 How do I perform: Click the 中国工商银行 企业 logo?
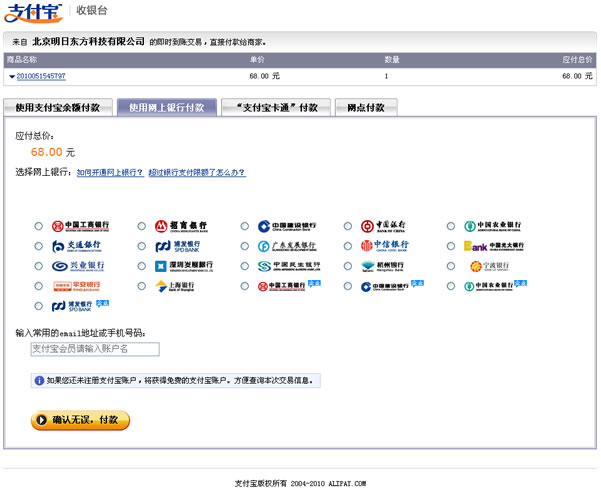coord(289,285)
